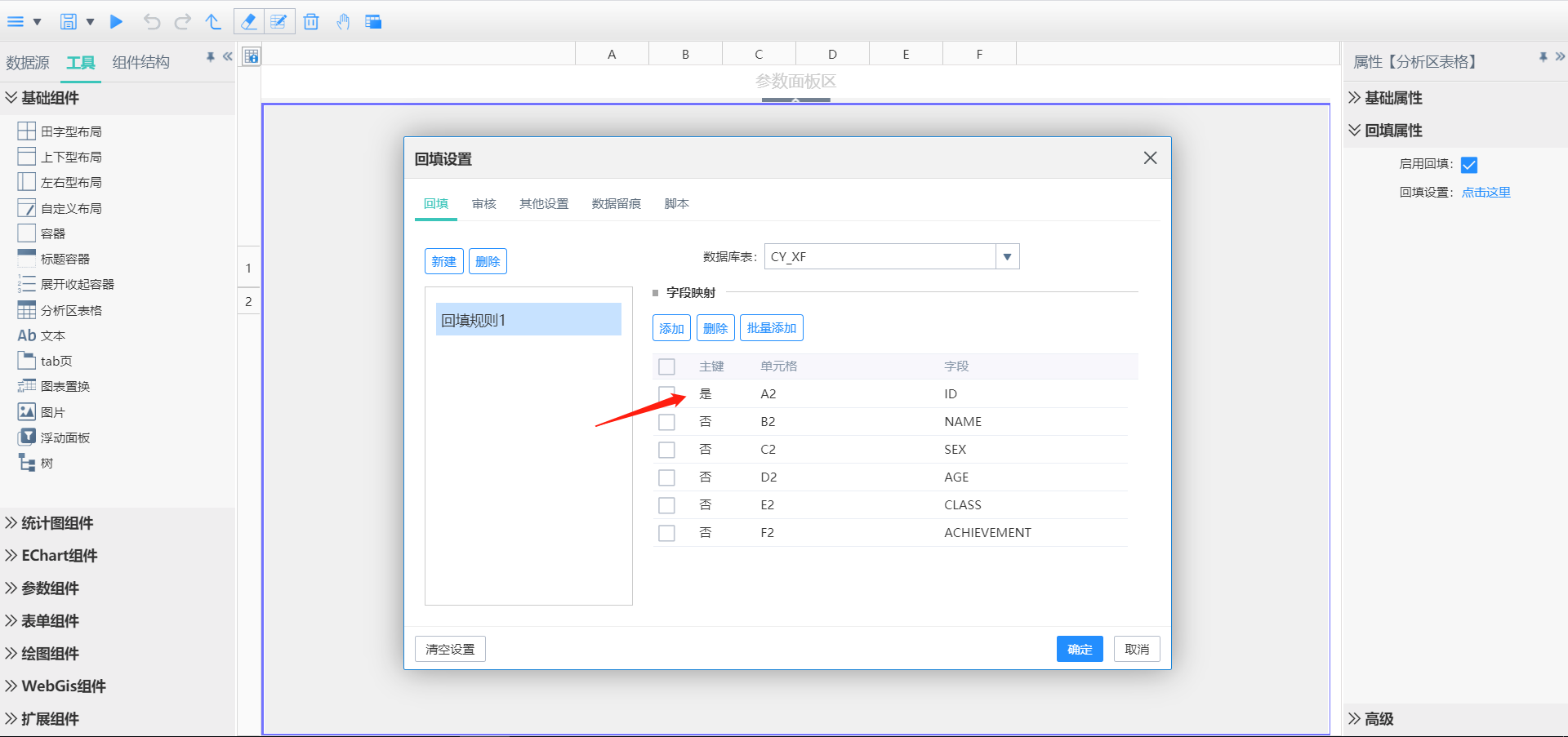Click the hamburger menu icon
Image resolution: width=1568 pixels, height=737 pixels.
pos(16,22)
